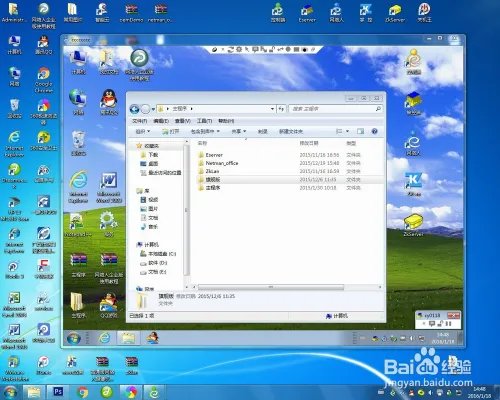
Task: Select the Netman_office folder
Action: pos(218,163)
